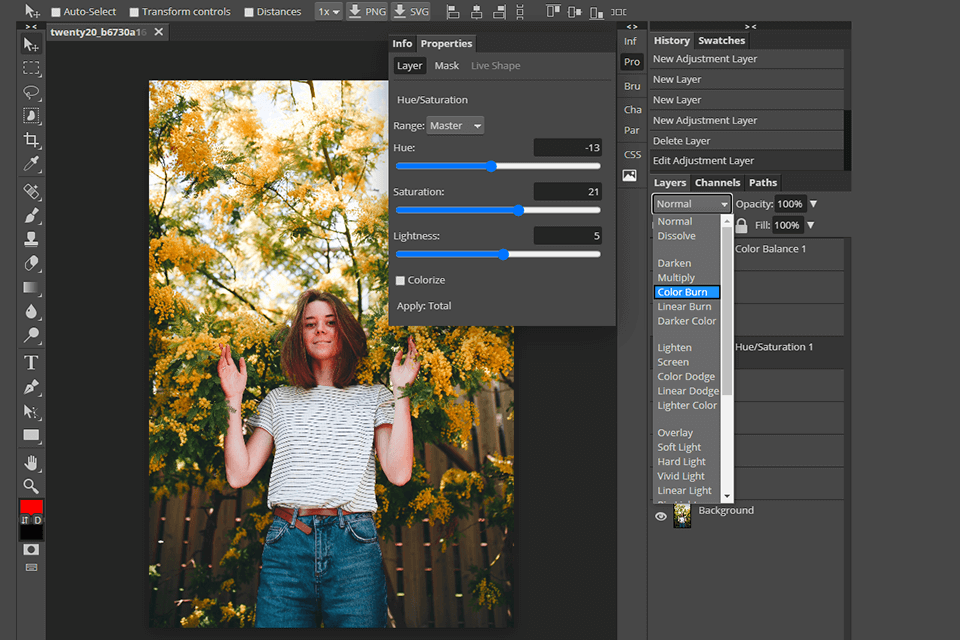Switch to the Channels tab
960x640 pixels.
[717, 182]
